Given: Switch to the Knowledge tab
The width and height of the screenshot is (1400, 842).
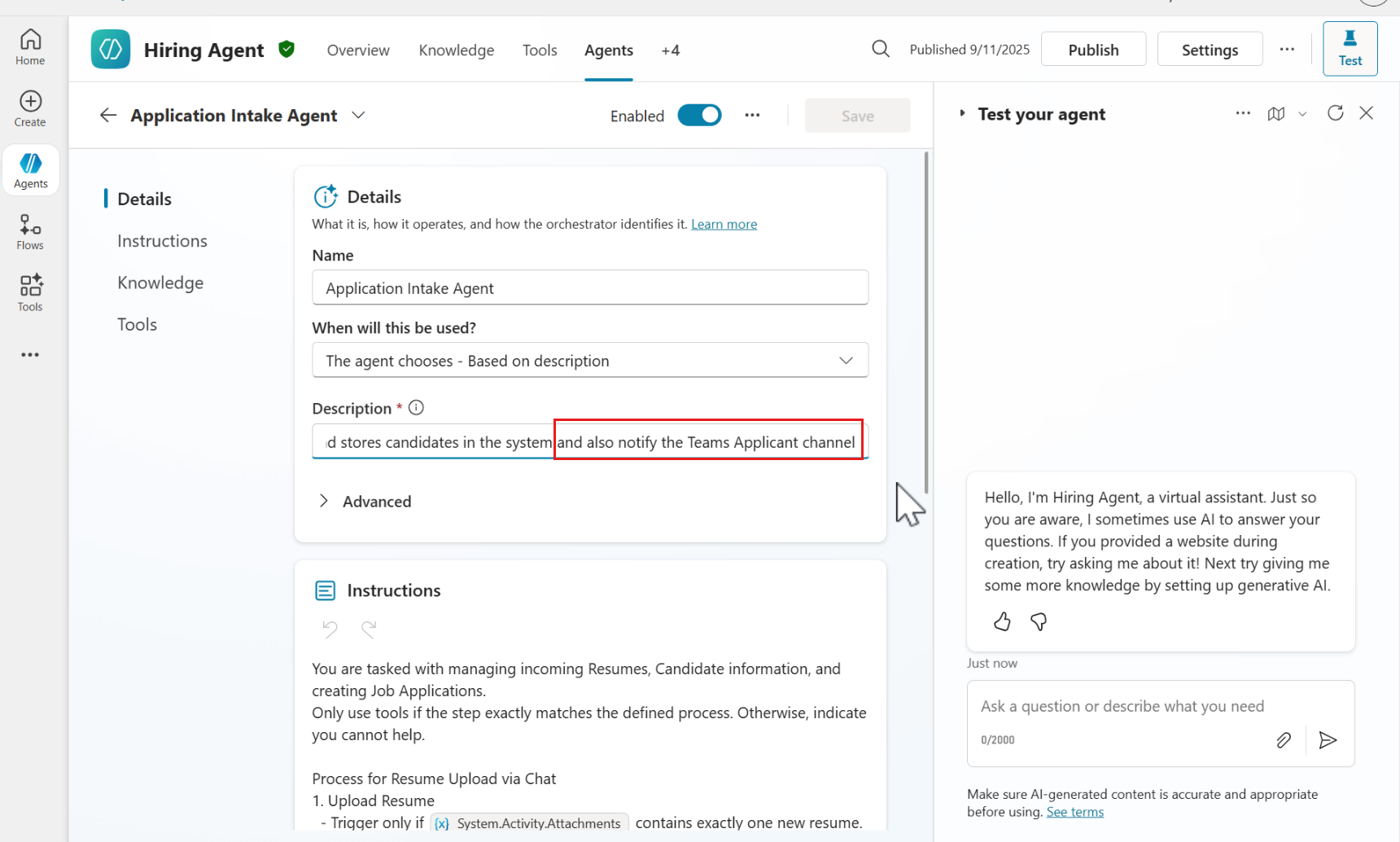Looking at the screenshot, I should (456, 50).
